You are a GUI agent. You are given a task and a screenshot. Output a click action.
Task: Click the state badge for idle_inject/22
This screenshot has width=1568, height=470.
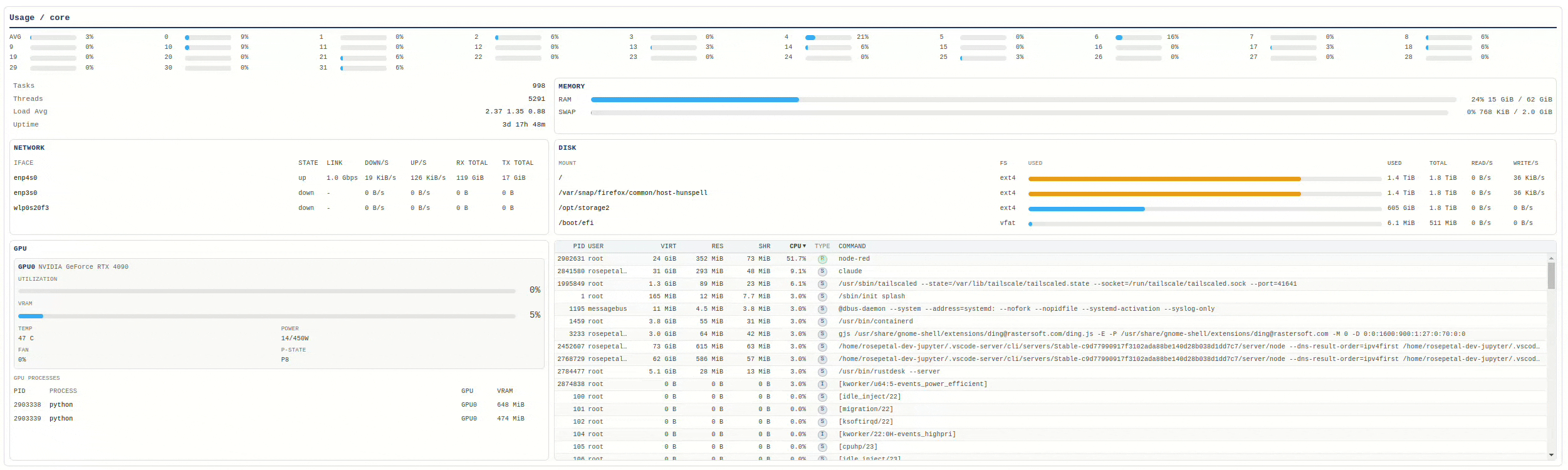(x=822, y=397)
